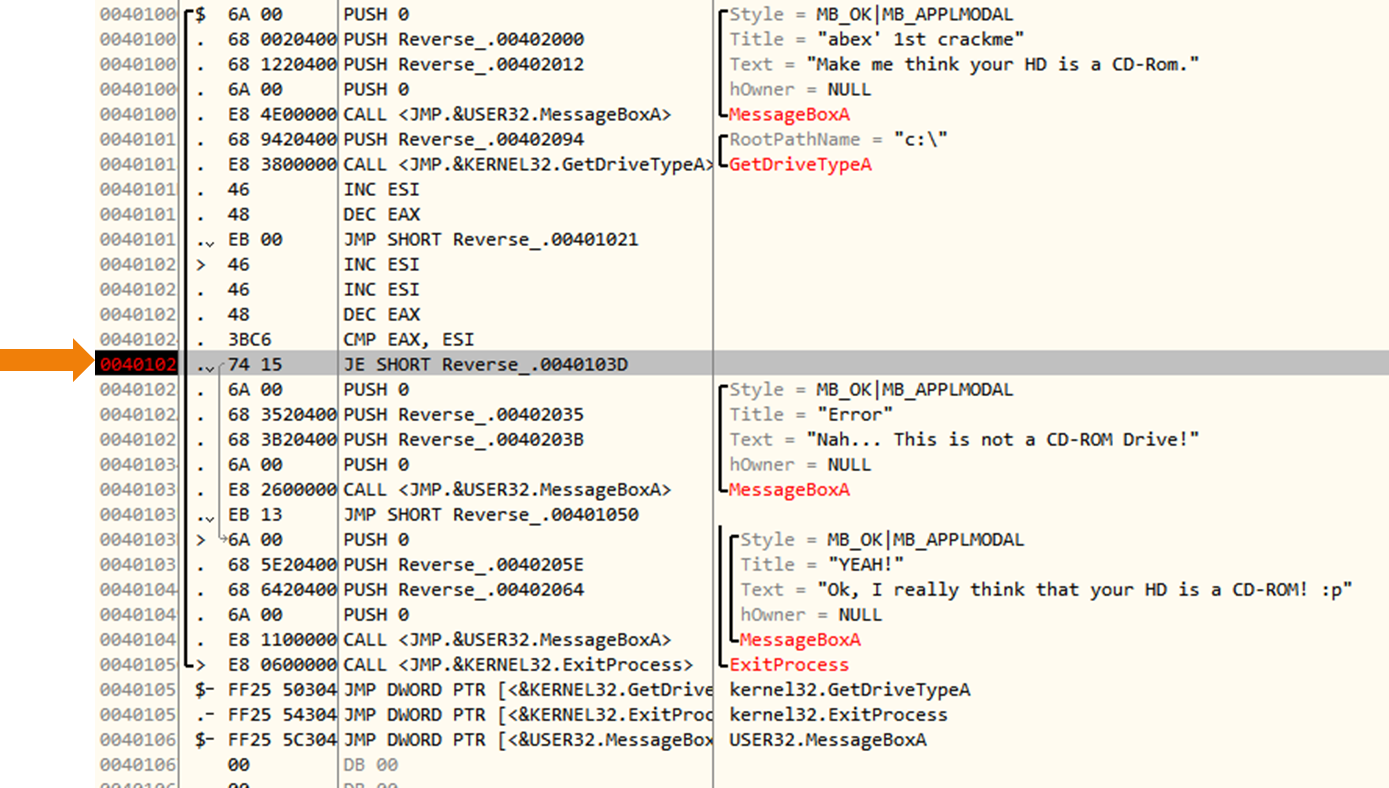
Task: Click the red breakpoint address on the JE row
Action: click(138, 365)
